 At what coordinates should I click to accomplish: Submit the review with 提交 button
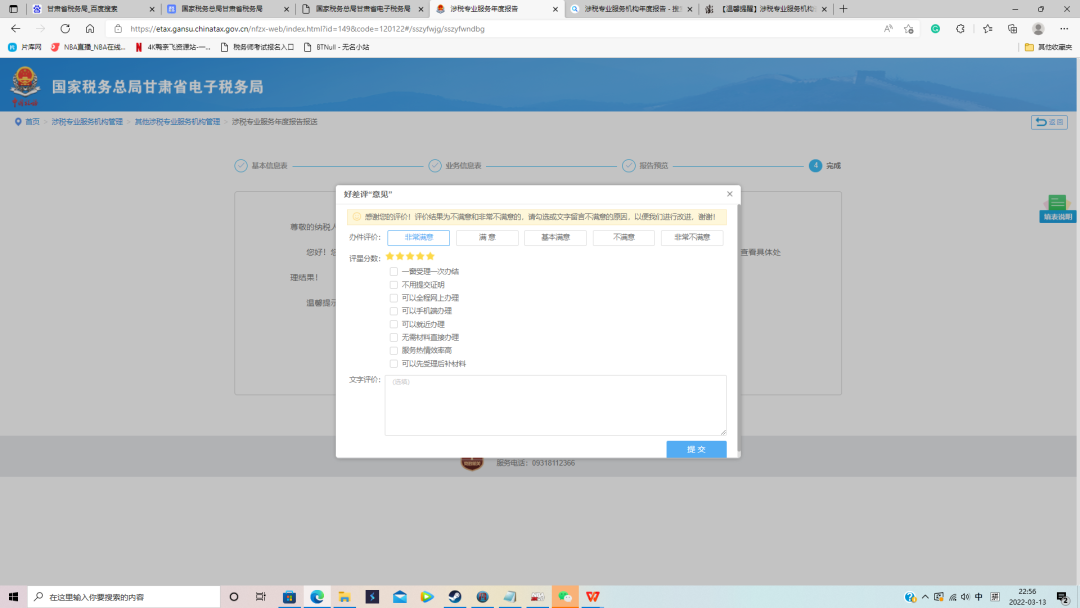click(696, 450)
